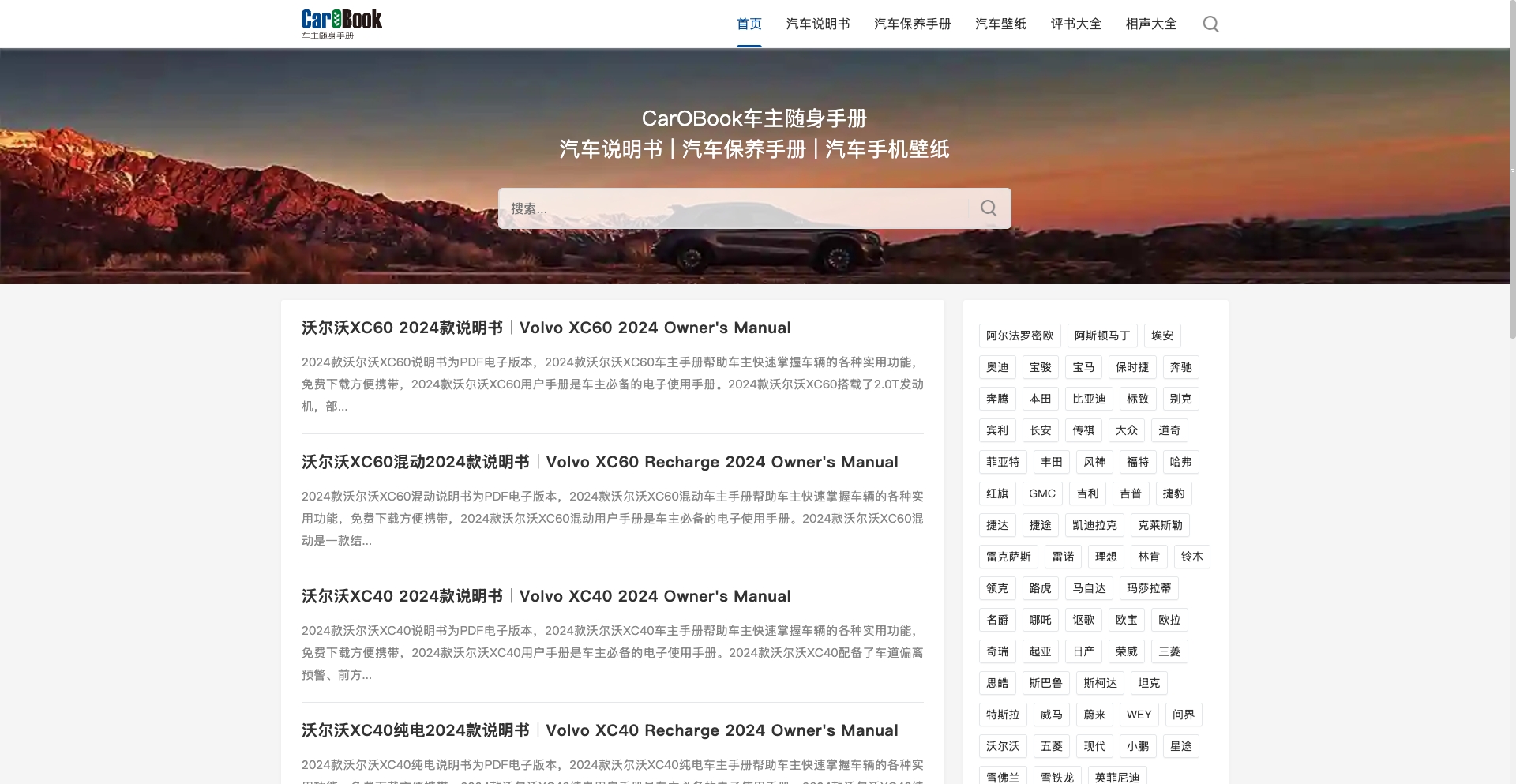
Task: Select the 阿尔法罗密欧 brand tag
Action: [x=1019, y=336]
